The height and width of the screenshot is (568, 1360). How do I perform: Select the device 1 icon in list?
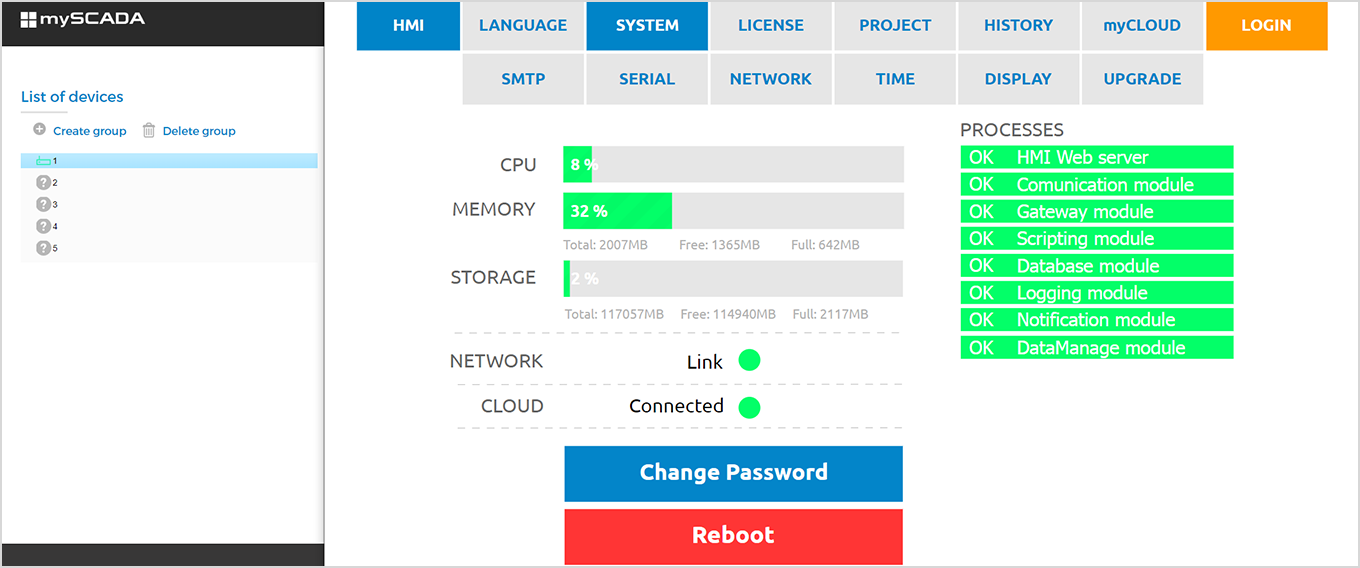tap(43, 161)
